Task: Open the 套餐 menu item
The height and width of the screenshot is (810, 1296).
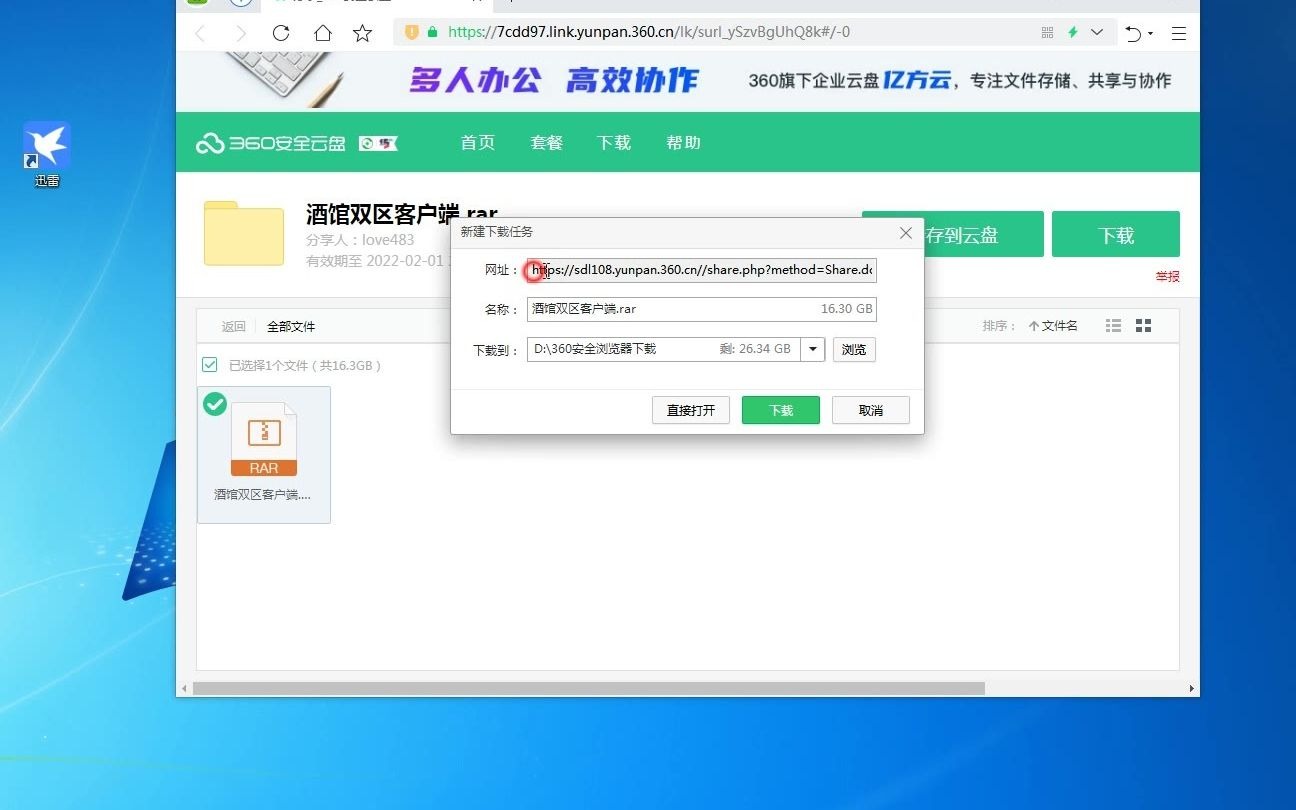Action: click(547, 143)
